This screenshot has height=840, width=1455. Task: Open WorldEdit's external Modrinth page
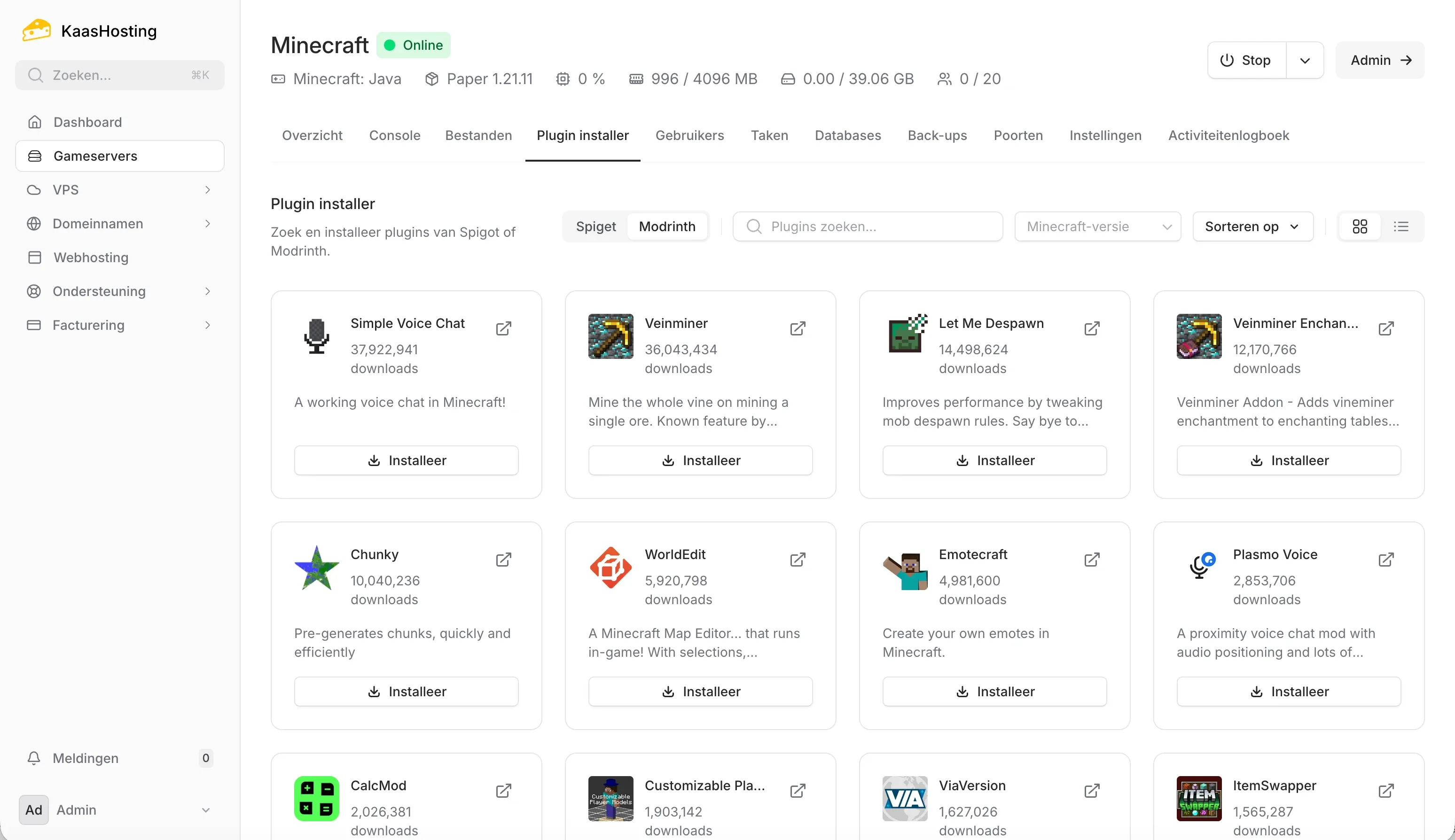click(798, 559)
